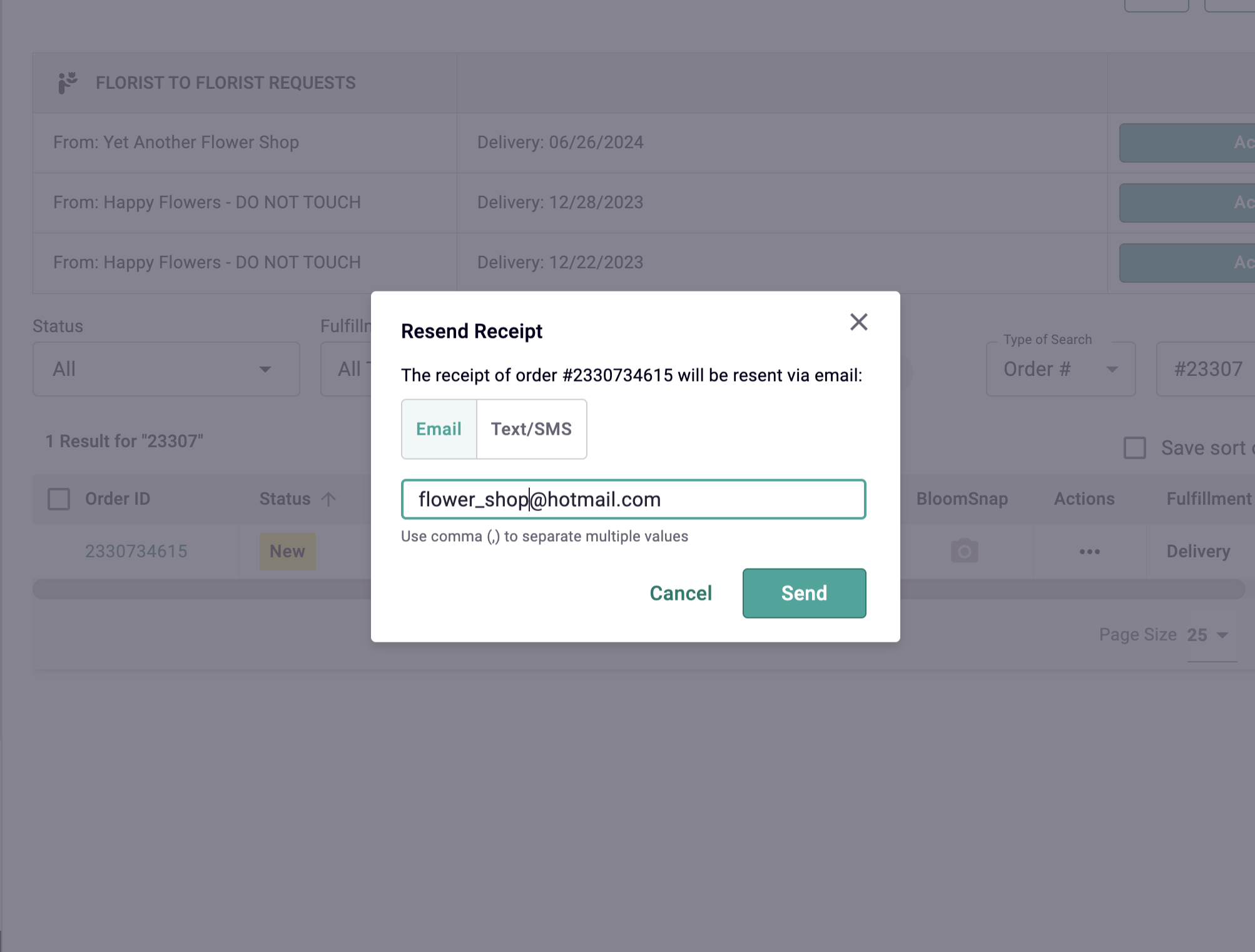The image size is (1255, 952).
Task: Tick the Save sort checkbox
Action: click(x=1134, y=448)
